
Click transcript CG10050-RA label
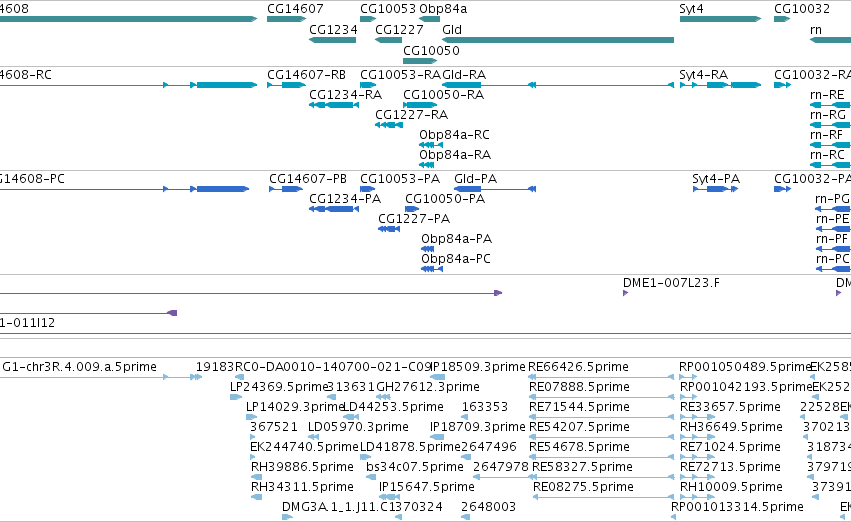pyautogui.click(x=443, y=94)
